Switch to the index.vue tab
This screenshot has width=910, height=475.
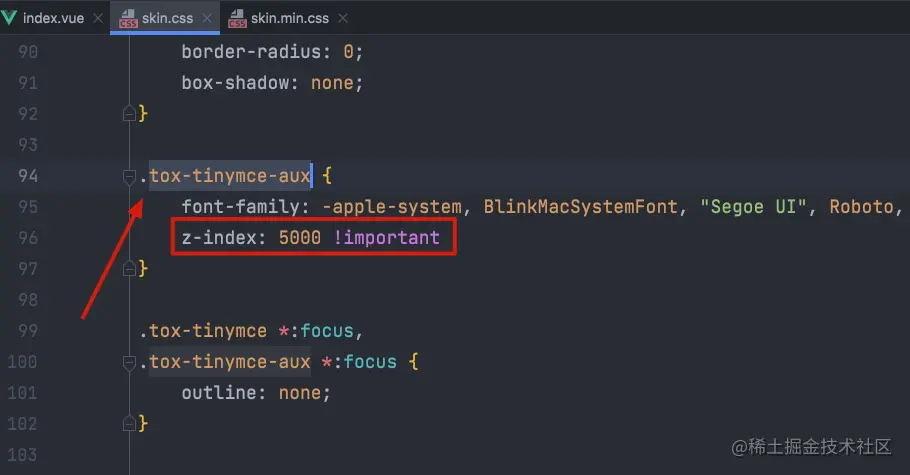pyautogui.click(x=53, y=18)
